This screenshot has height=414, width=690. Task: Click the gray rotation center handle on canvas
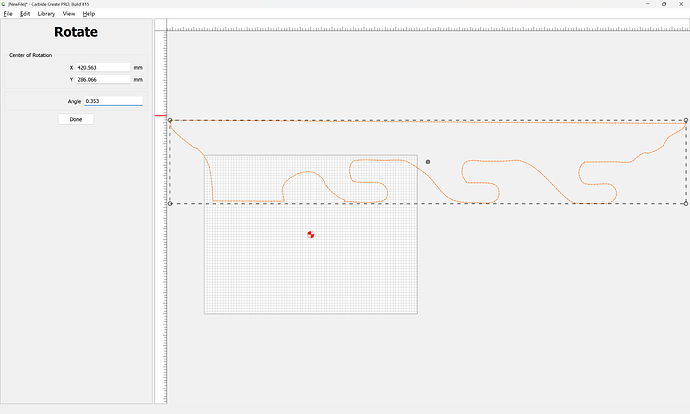(x=428, y=161)
